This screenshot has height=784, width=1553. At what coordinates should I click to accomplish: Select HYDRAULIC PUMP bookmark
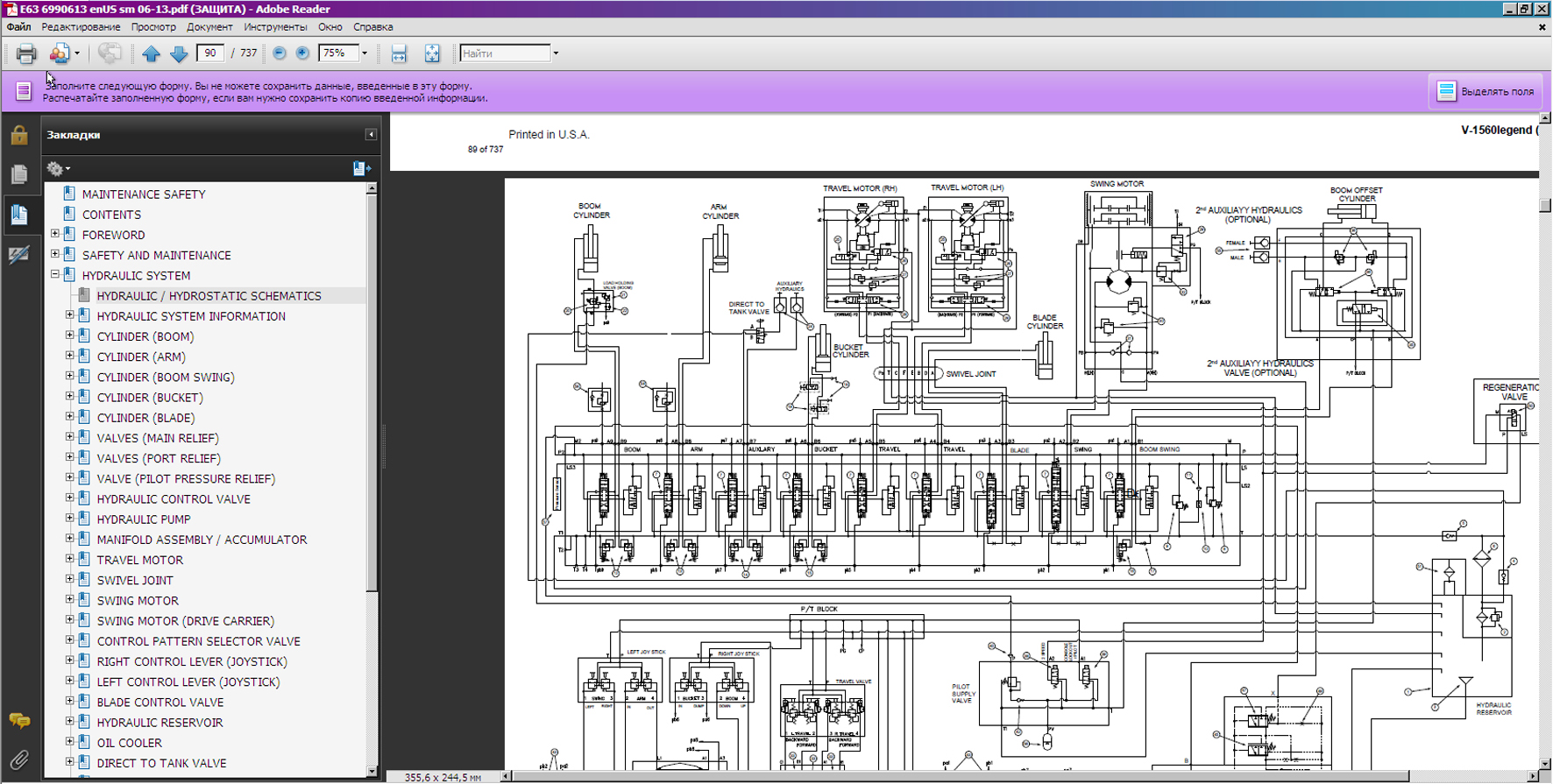144,519
